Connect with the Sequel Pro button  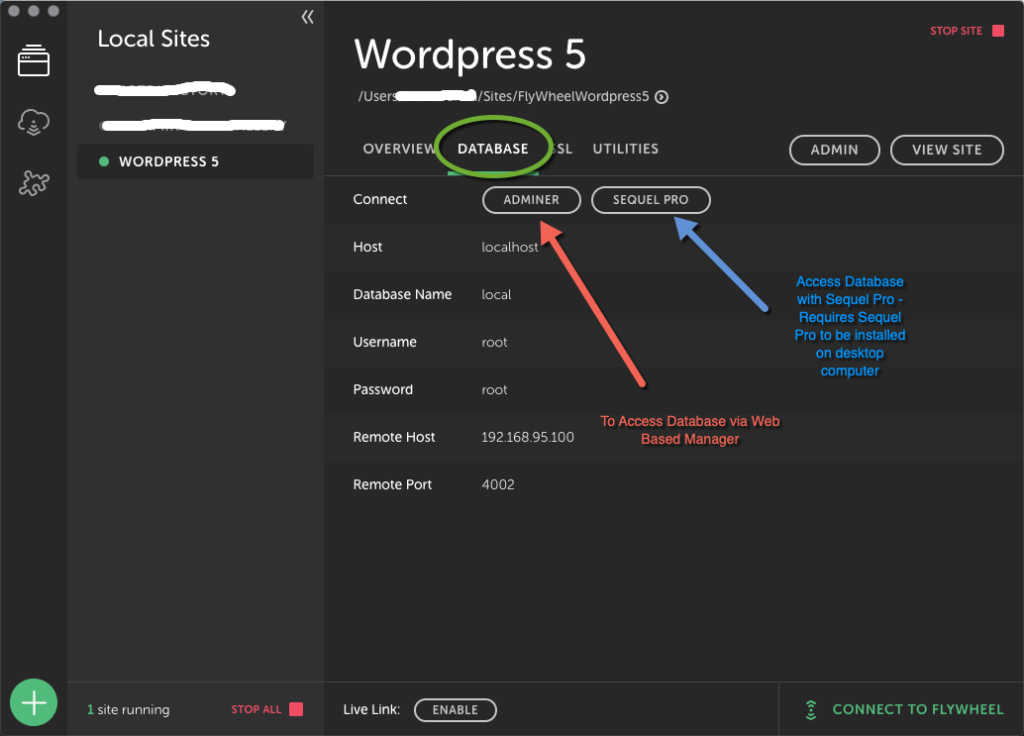point(650,200)
